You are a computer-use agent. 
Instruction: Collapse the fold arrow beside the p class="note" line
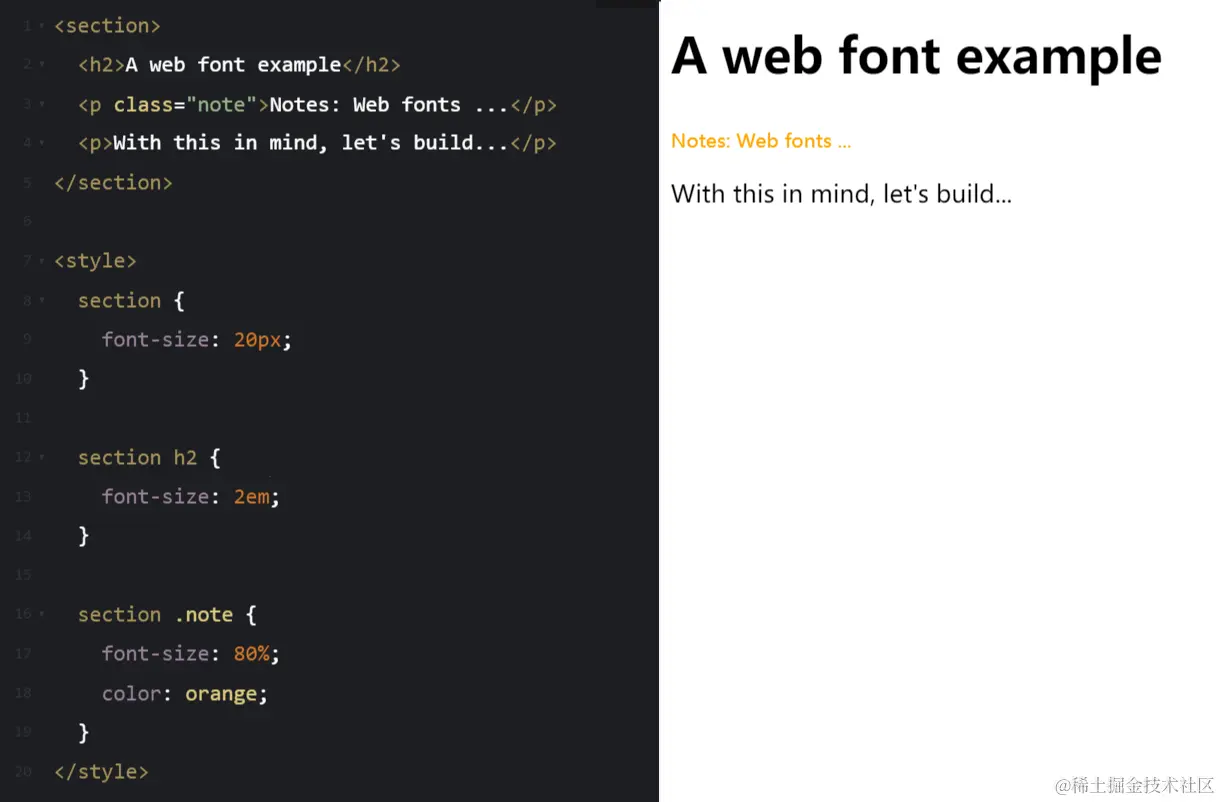[x=41, y=104]
